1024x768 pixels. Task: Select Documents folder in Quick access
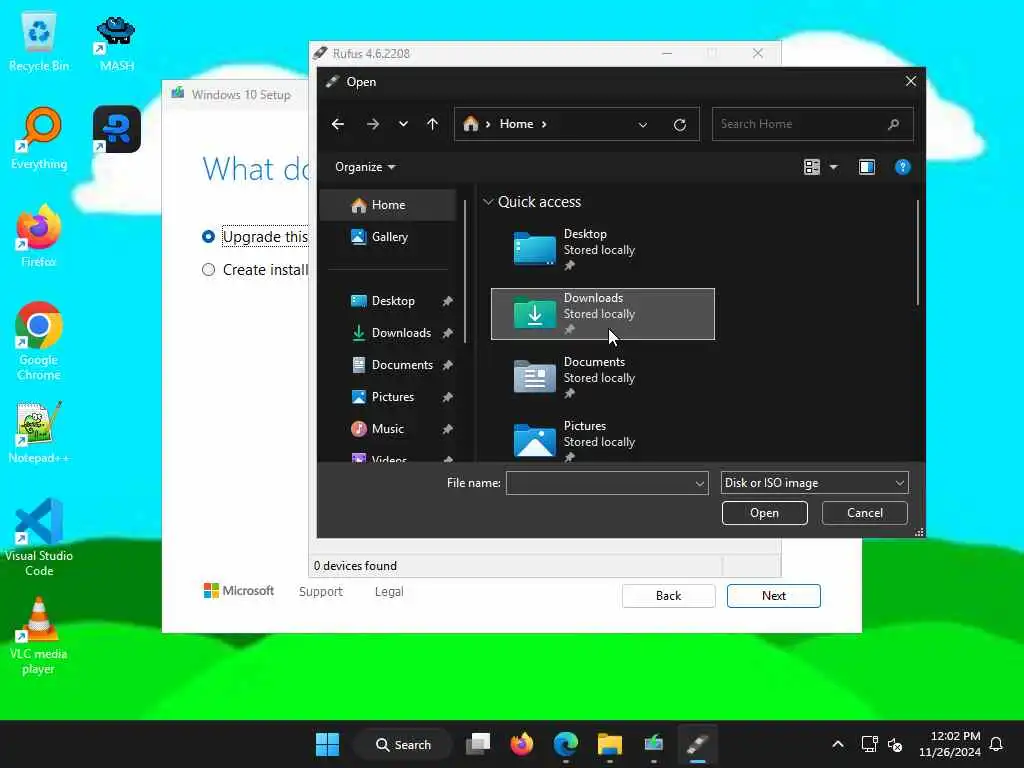pos(603,377)
